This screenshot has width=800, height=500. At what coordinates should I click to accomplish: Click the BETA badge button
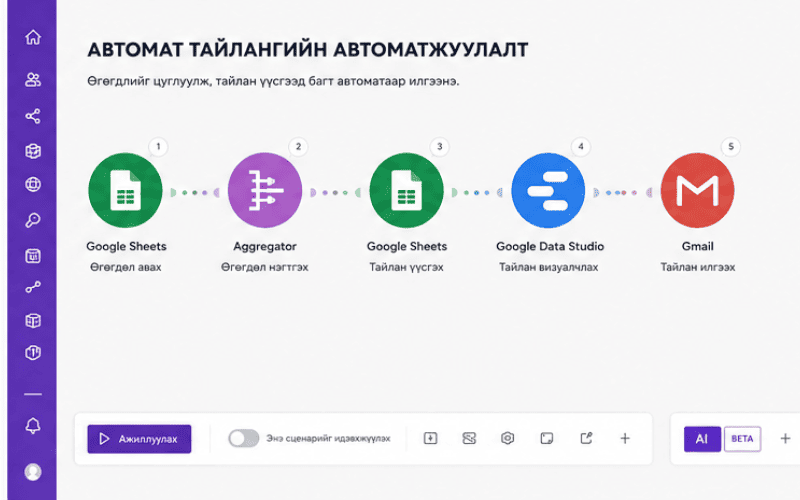point(742,439)
